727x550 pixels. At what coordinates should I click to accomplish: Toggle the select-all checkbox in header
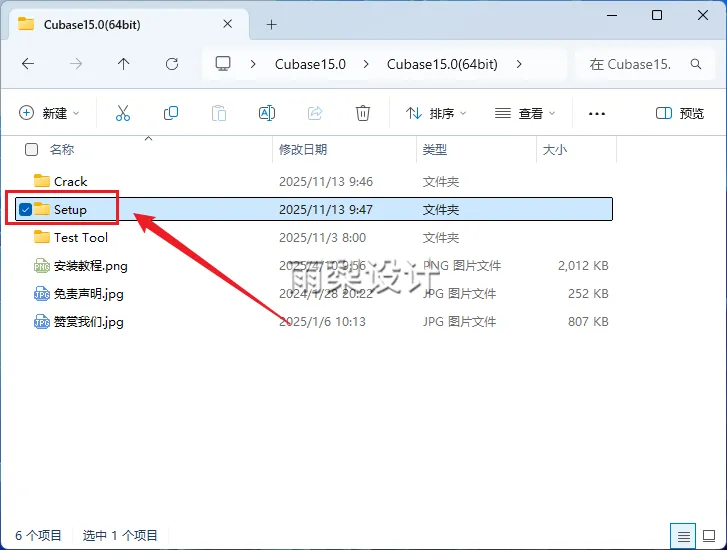(x=31, y=149)
